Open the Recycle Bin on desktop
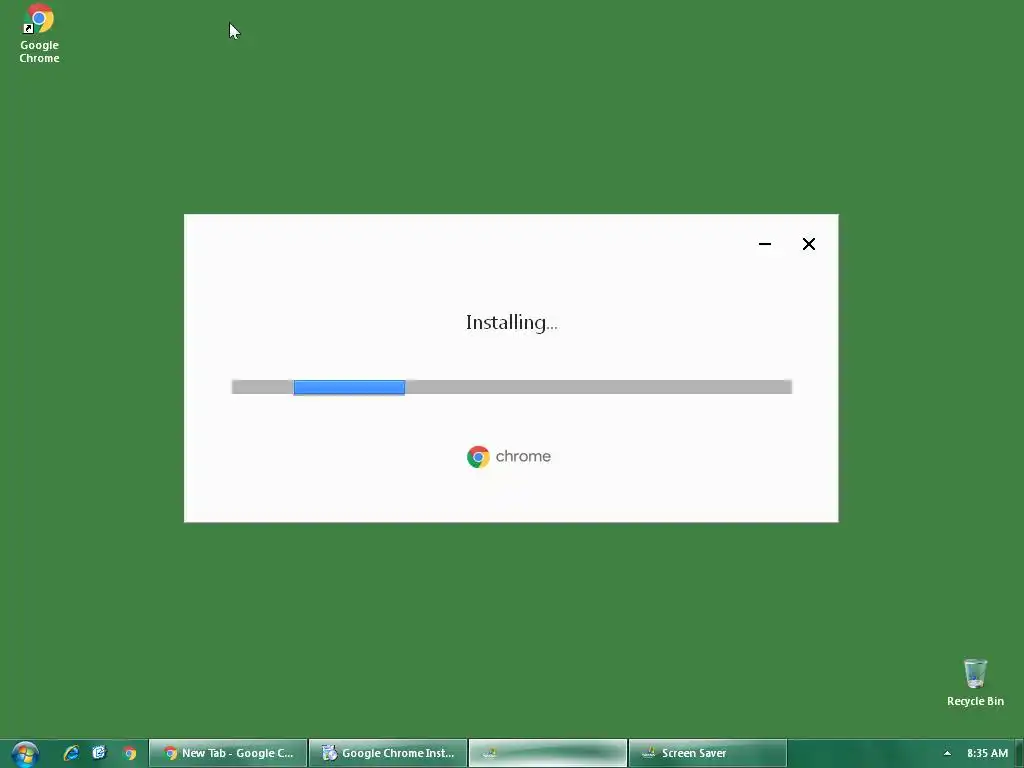The width and height of the screenshot is (1024, 768). coord(975,683)
